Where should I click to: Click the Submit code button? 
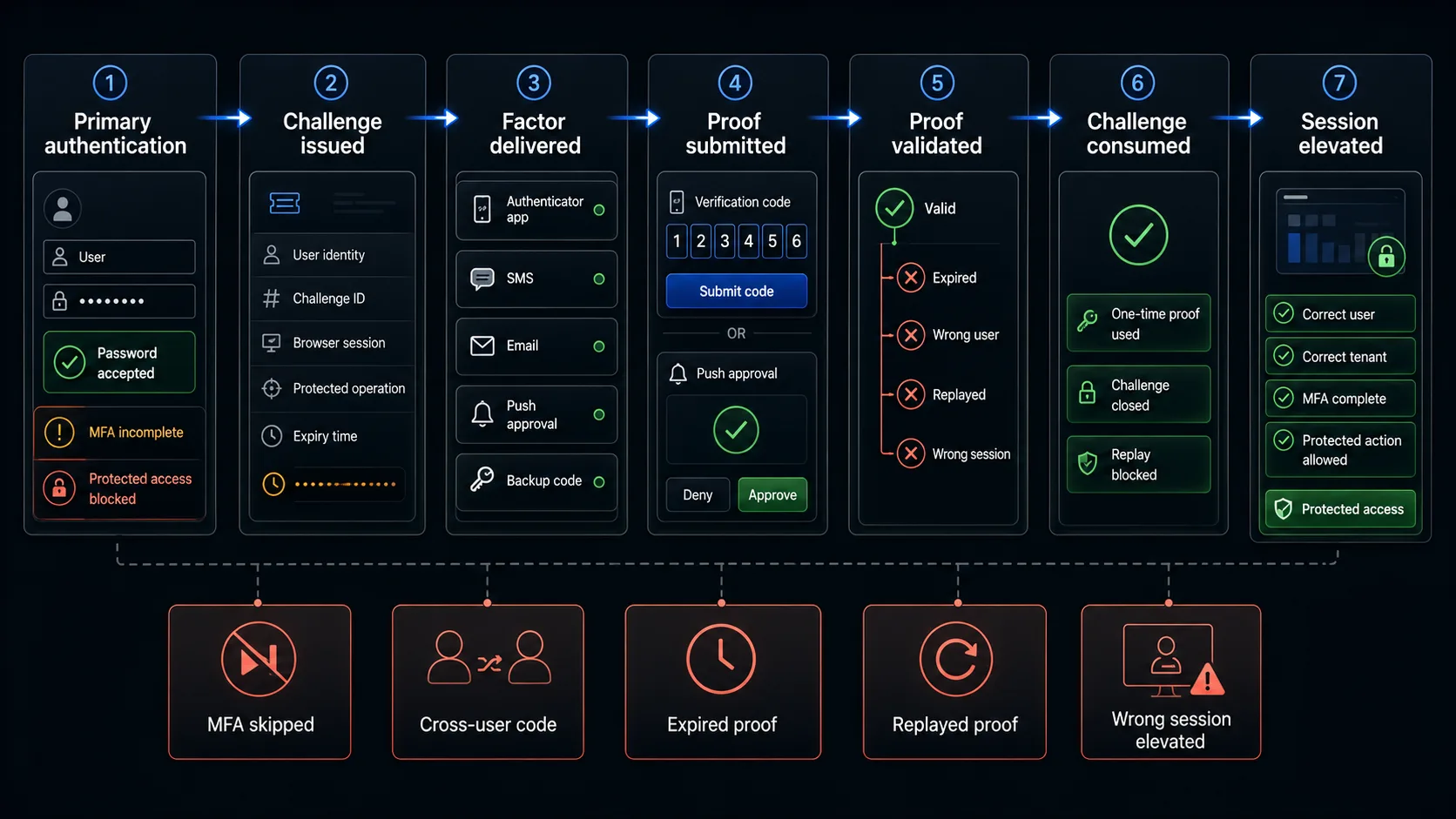tap(736, 292)
